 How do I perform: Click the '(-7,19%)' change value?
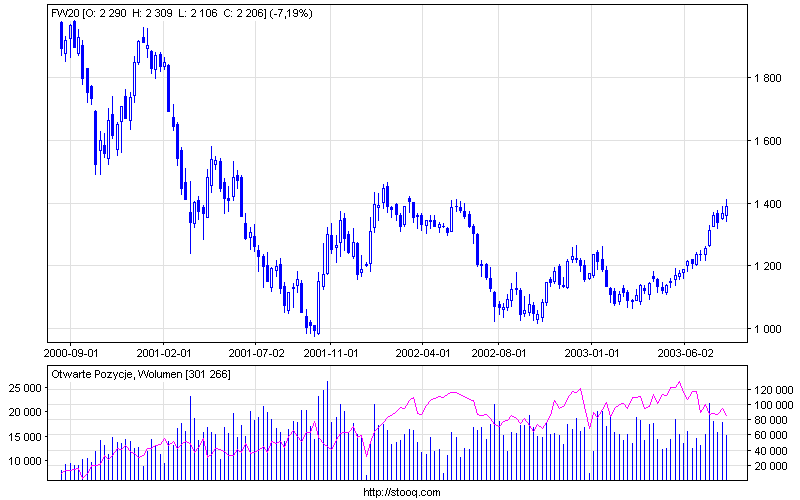coord(291,14)
